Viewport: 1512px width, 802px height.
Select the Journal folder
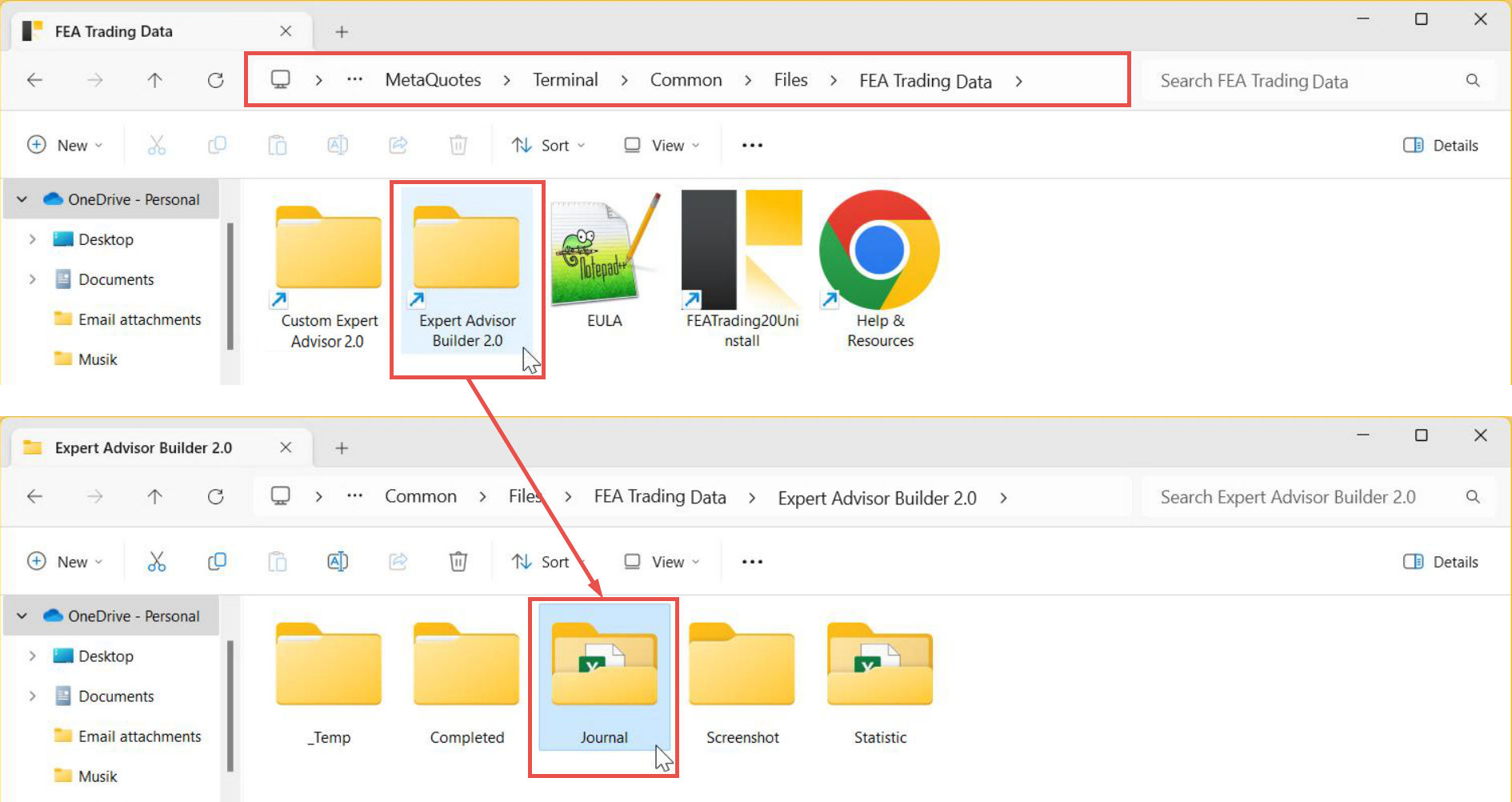pyautogui.click(x=605, y=678)
